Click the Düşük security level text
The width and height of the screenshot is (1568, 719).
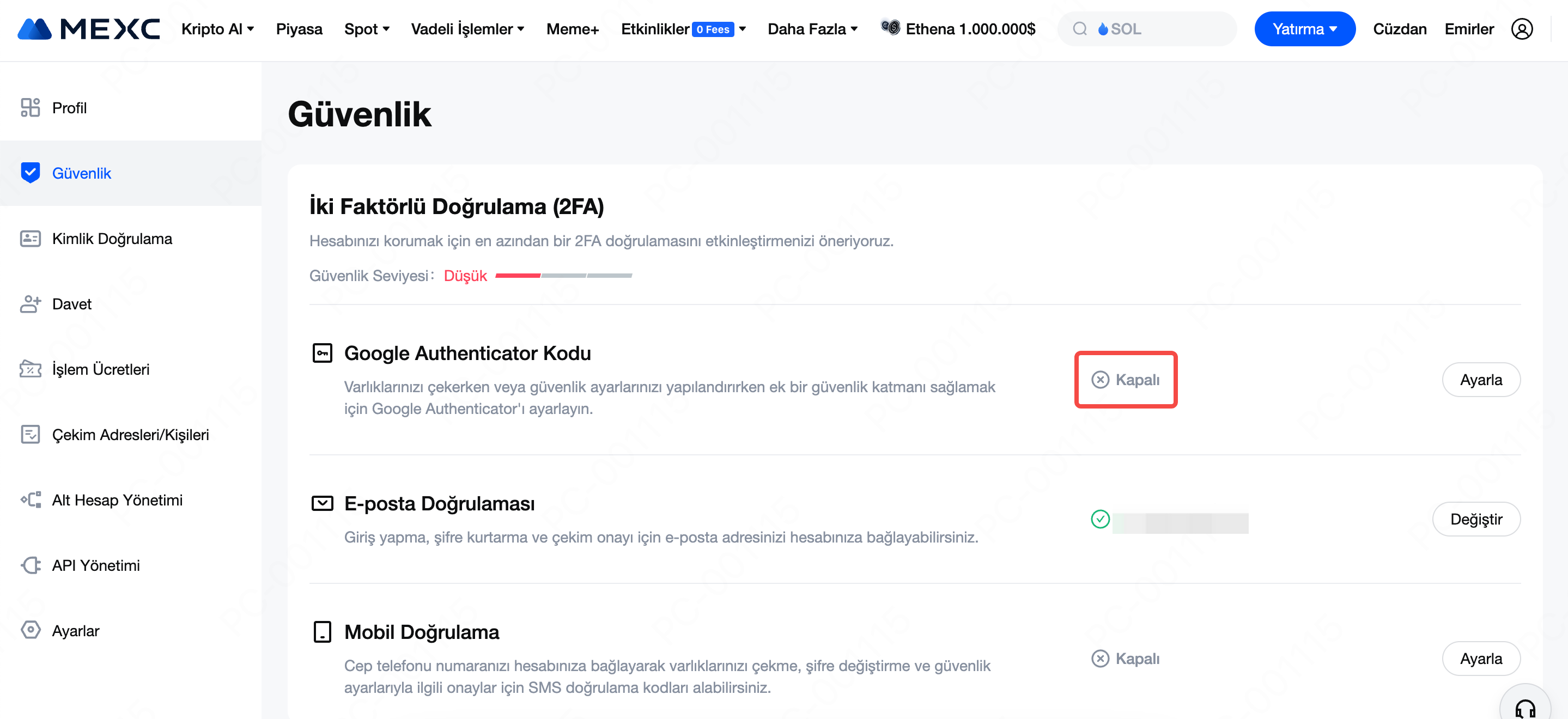(x=465, y=276)
